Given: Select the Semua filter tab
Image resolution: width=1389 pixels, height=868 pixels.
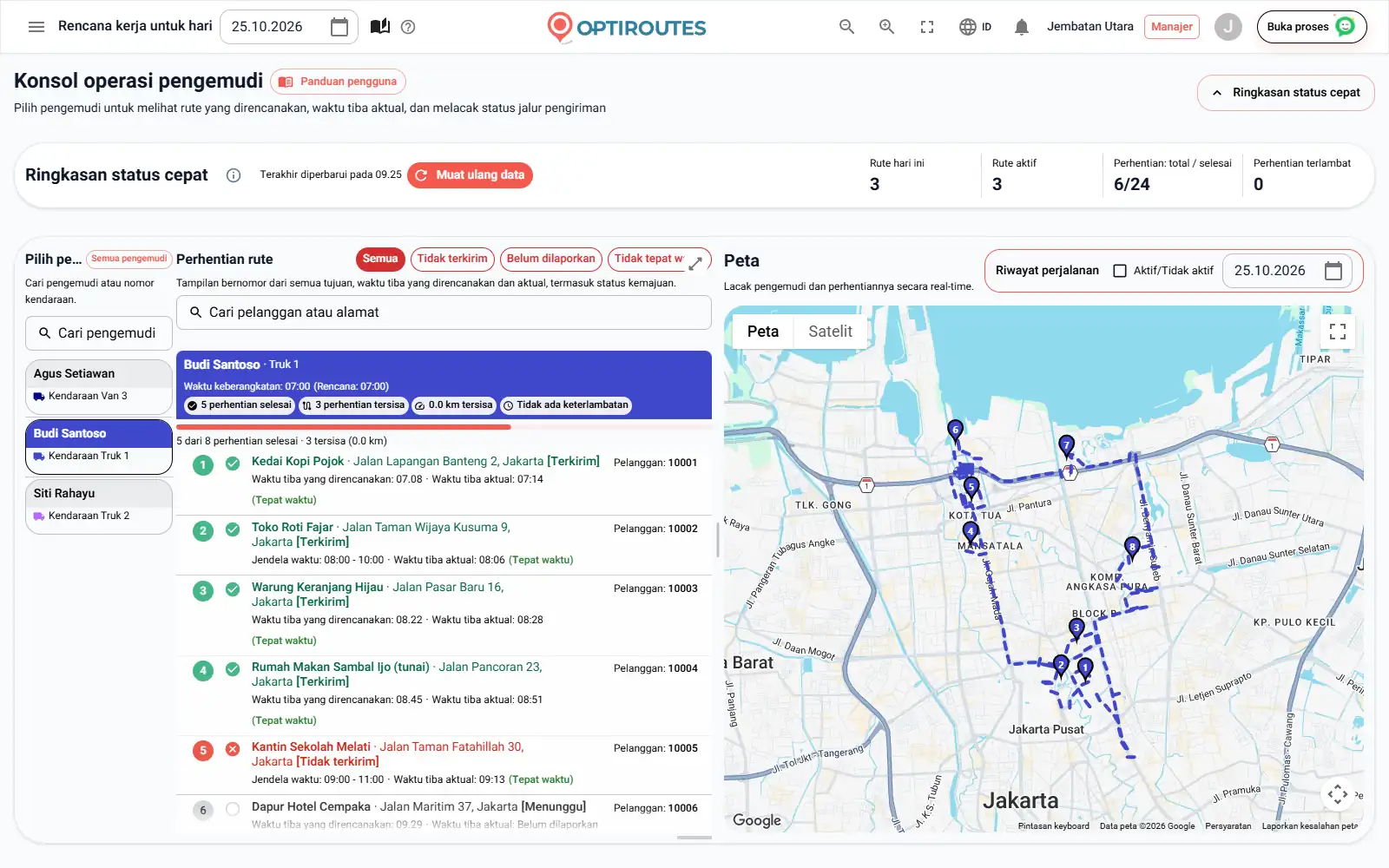Looking at the screenshot, I should coord(380,259).
